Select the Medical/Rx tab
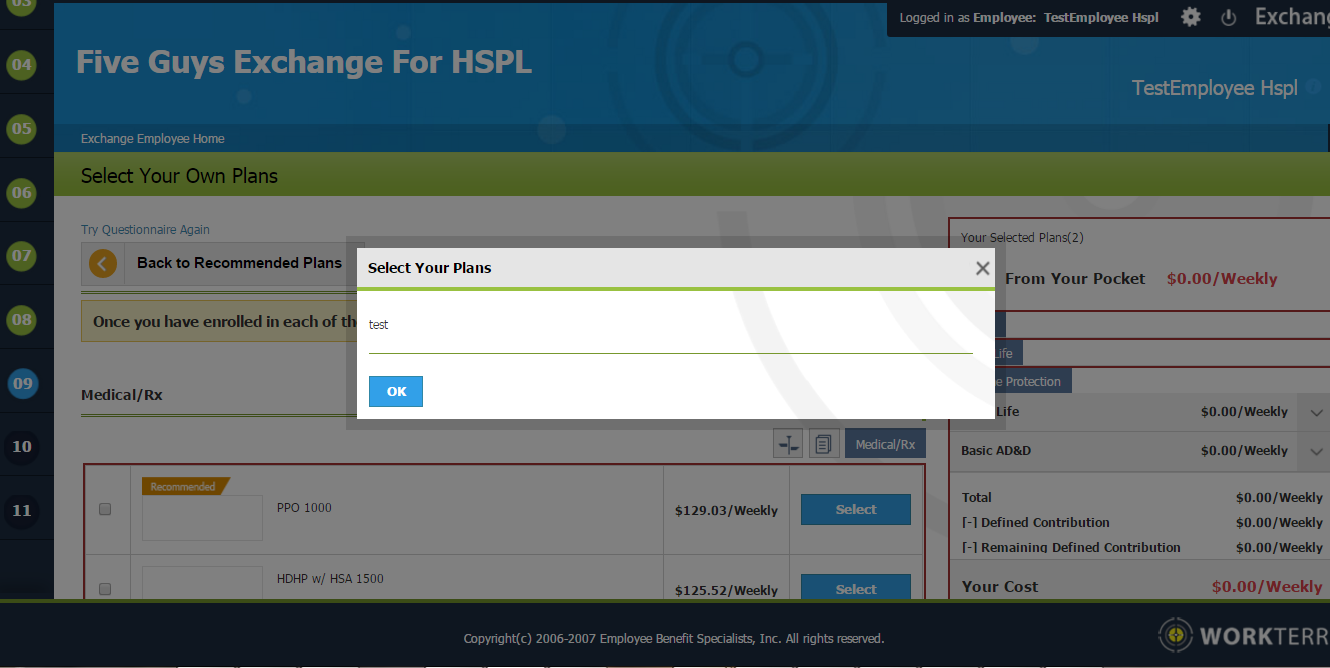This screenshot has width=1330, height=668. 885,444
